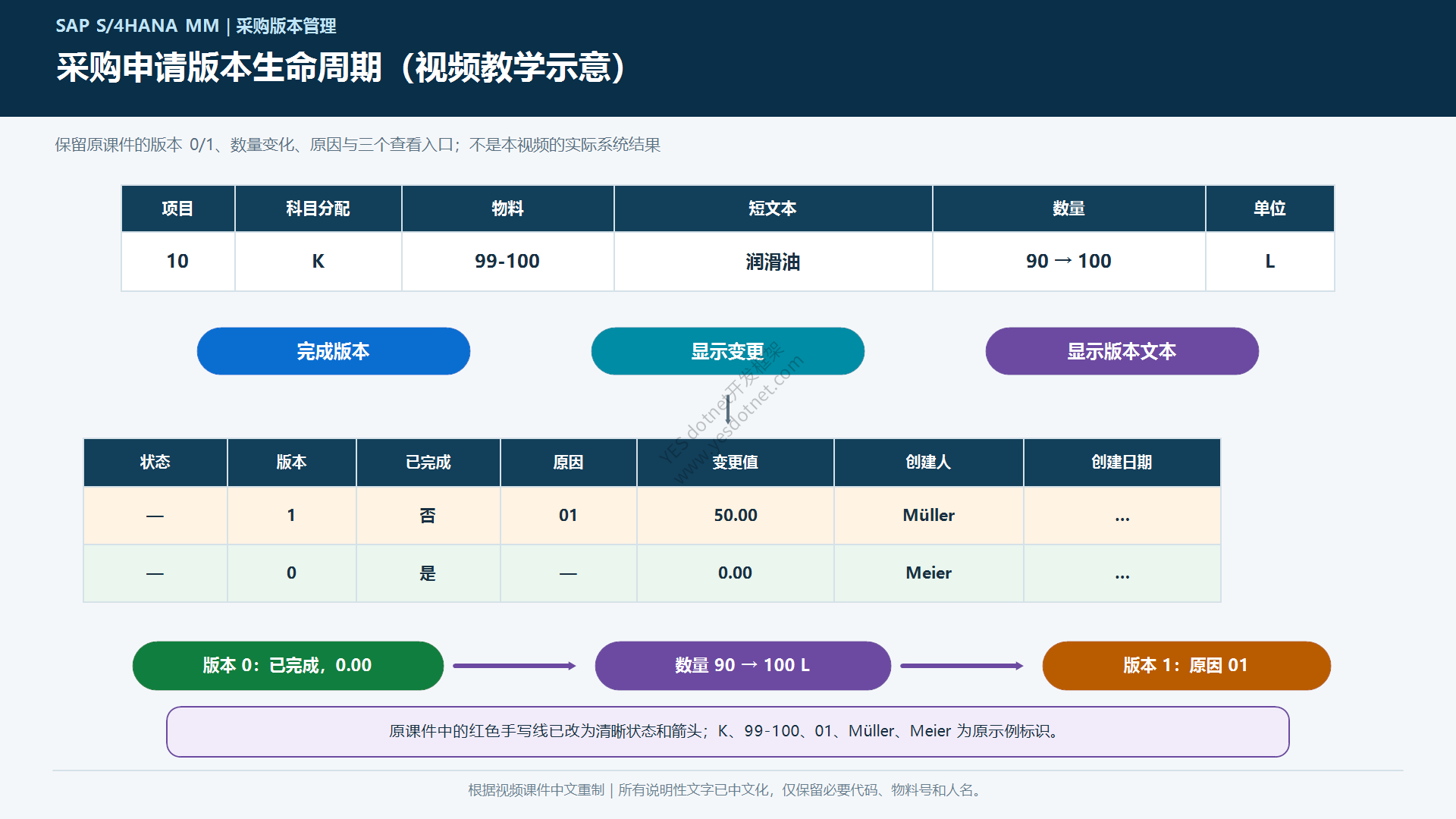The height and width of the screenshot is (819, 1456).
Task: Select item number cell 10
Action: click(178, 262)
